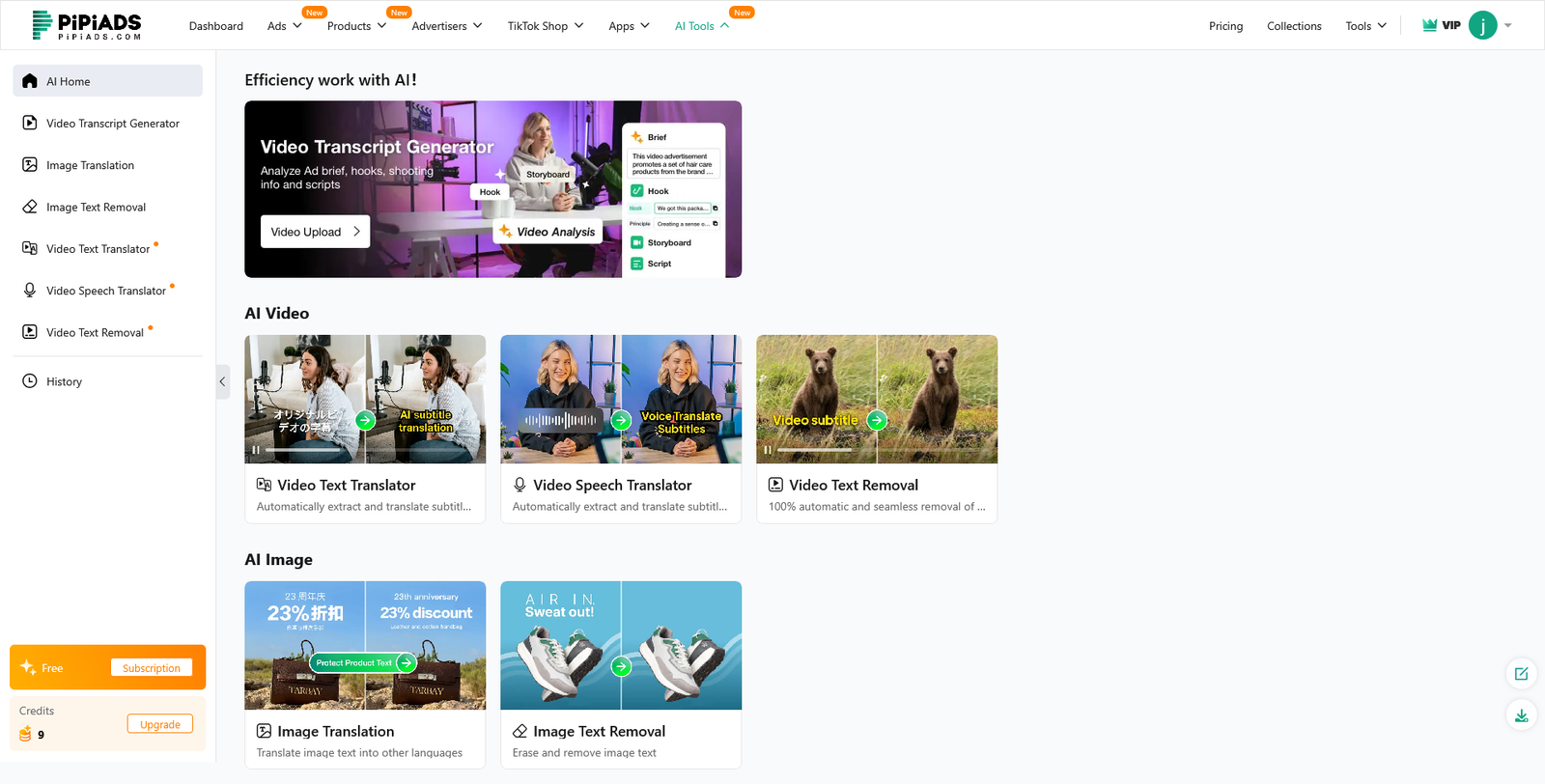Collapse the sidebar with the arrow handle
Image resolution: width=1545 pixels, height=784 pixels.
pos(222,381)
